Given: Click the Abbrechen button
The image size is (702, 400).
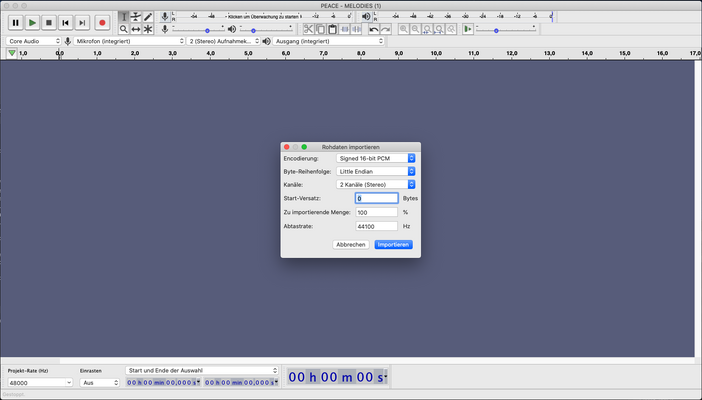Looking at the screenshot, I should (351, 245).
